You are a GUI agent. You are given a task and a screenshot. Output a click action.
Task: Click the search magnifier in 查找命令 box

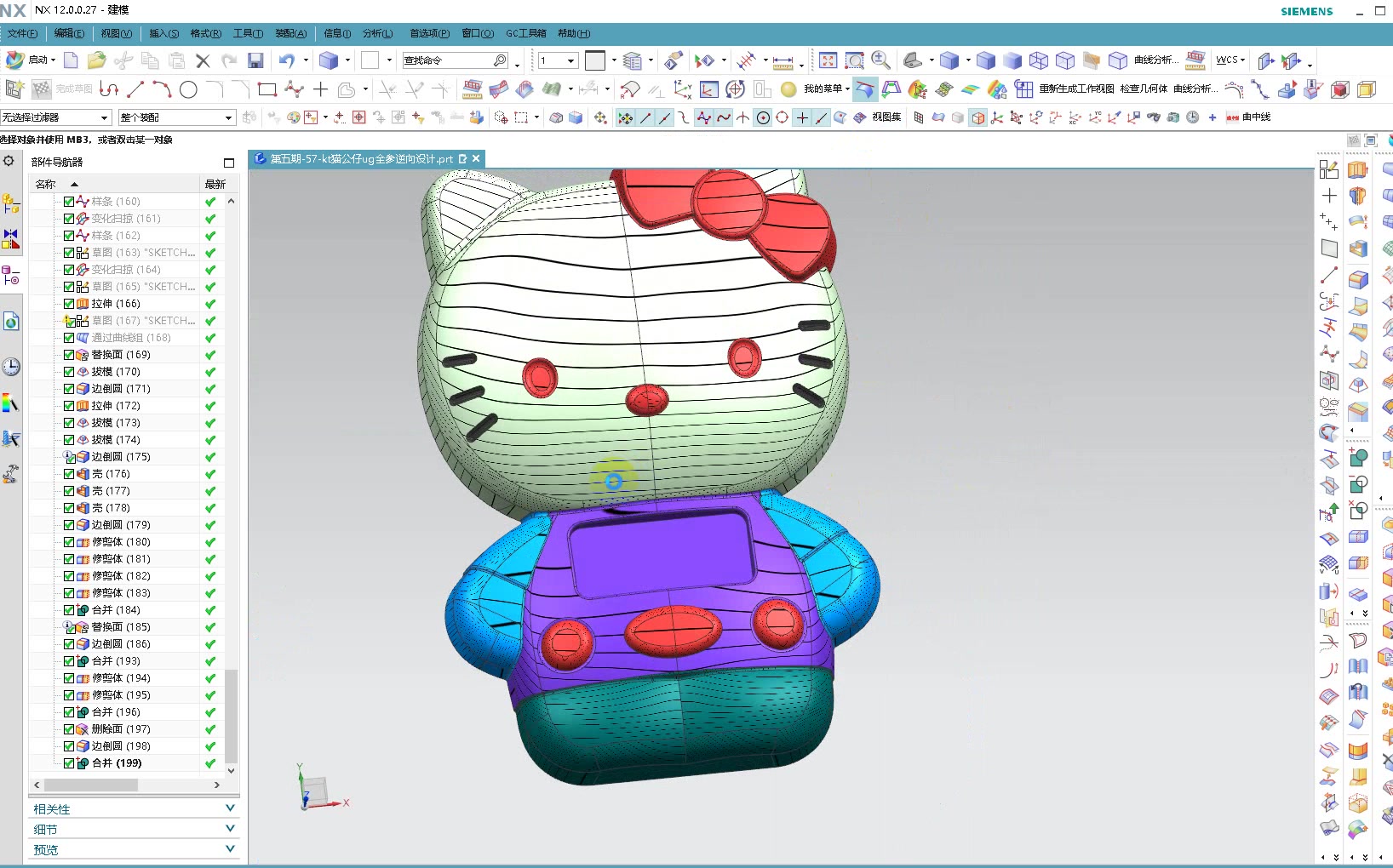tap(500, 60)
